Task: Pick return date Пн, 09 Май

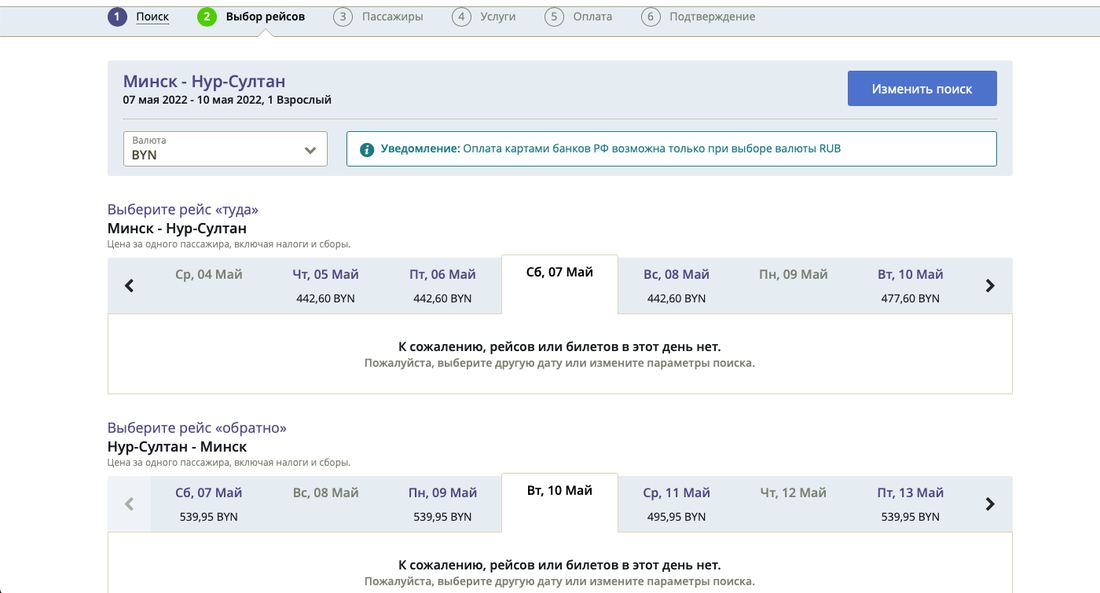Action: pyautogui.click(x=442, y=503)
